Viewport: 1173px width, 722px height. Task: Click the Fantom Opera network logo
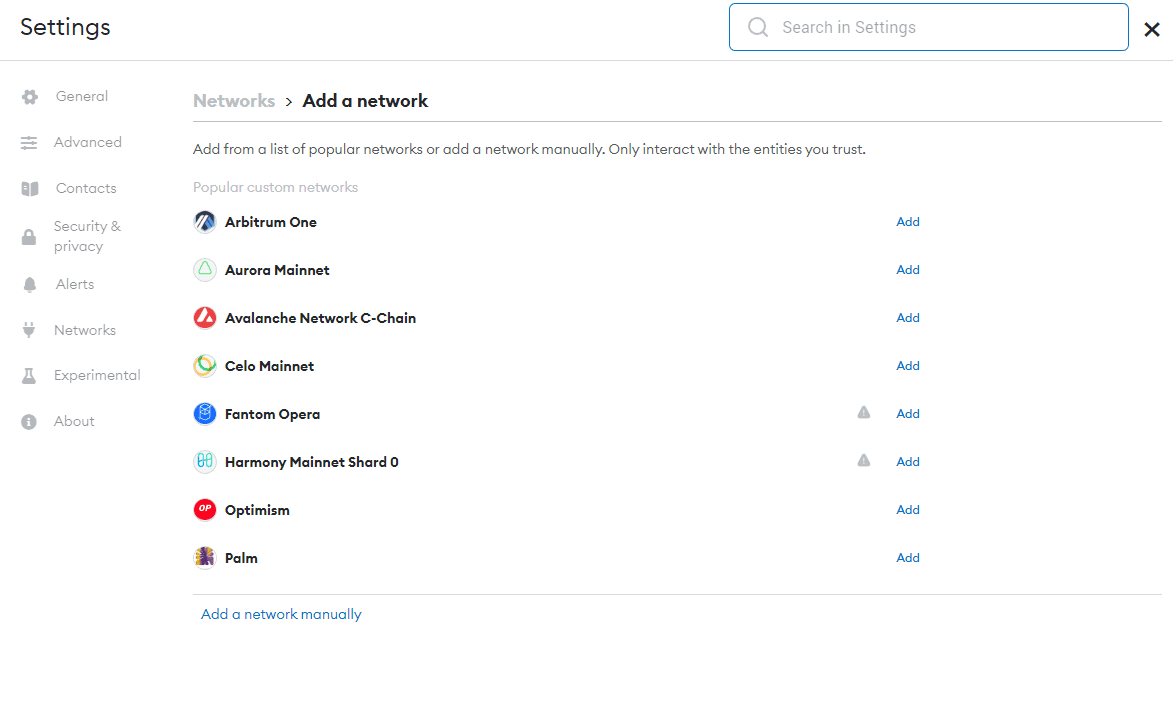click(x=205, y=414)
